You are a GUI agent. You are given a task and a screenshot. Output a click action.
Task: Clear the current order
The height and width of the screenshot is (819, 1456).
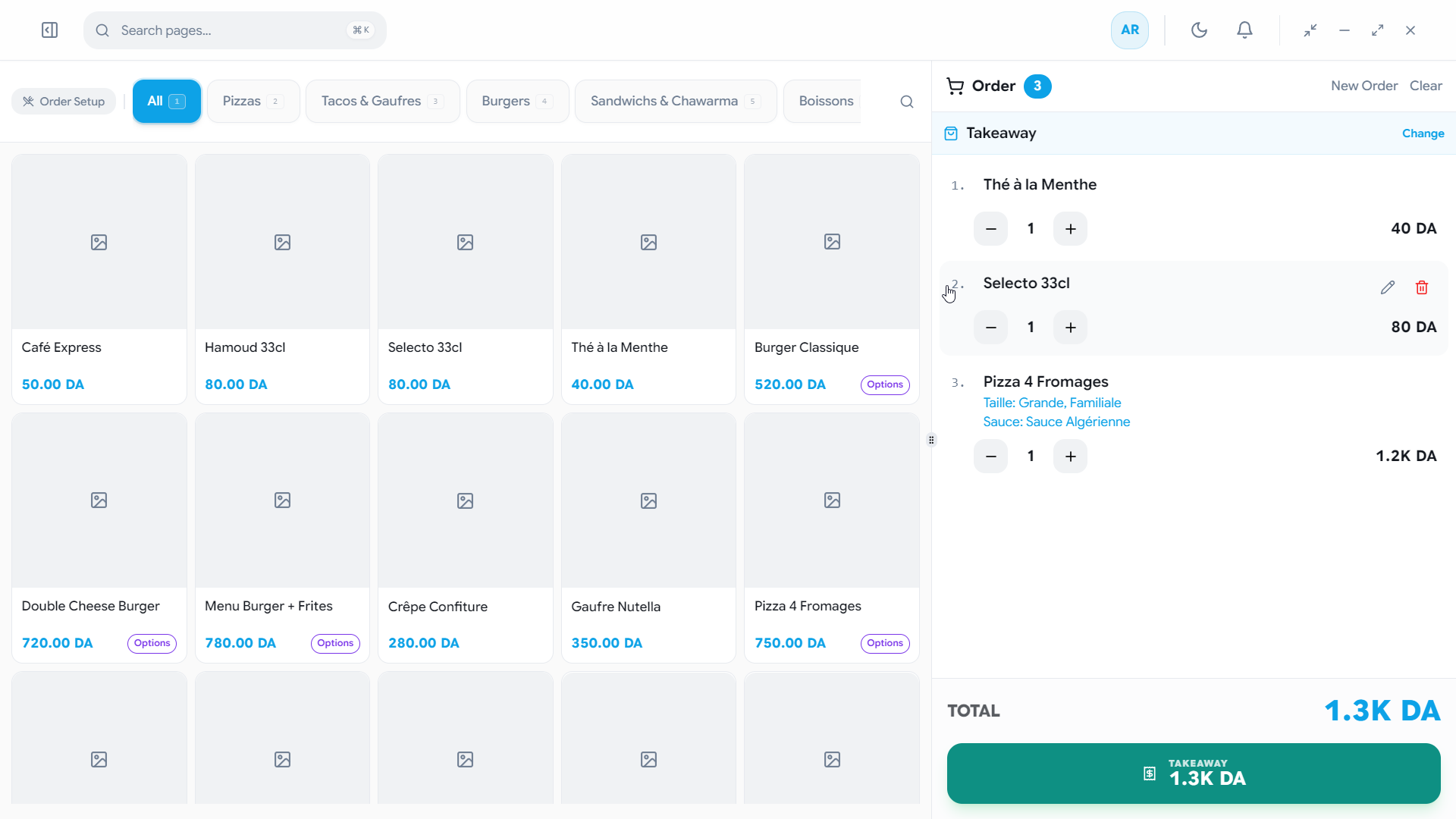tap(1426, 86)
